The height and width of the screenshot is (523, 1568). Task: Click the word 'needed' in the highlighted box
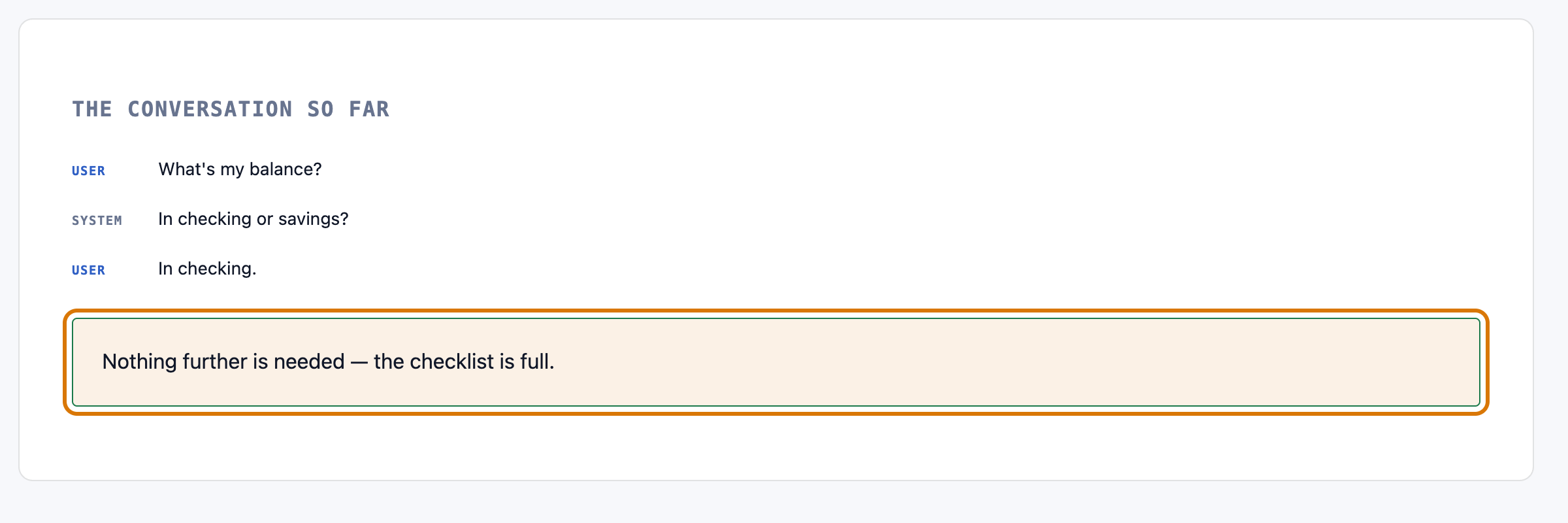(x=309, y=362)
